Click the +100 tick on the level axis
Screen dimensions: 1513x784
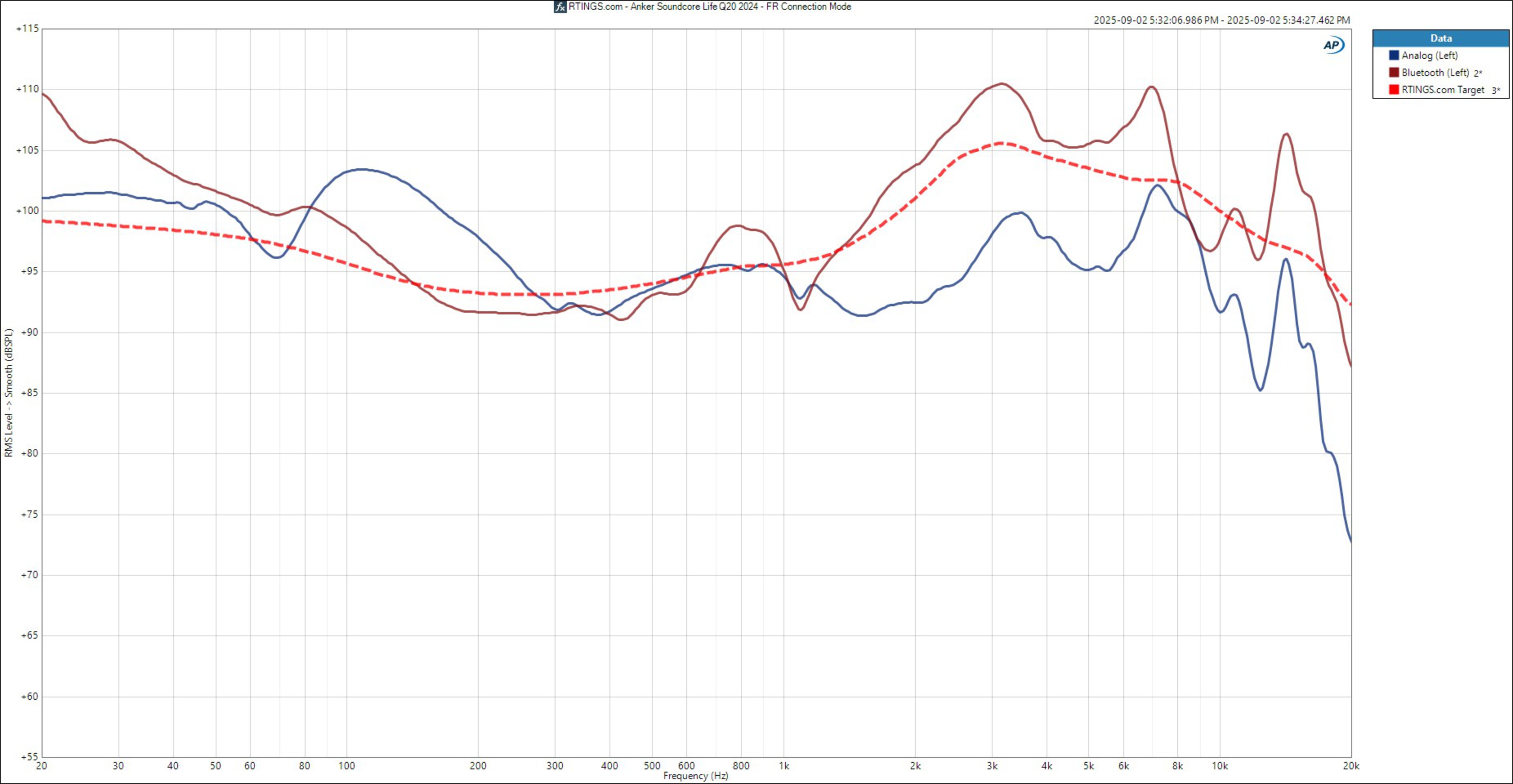[x=27, y=210]
